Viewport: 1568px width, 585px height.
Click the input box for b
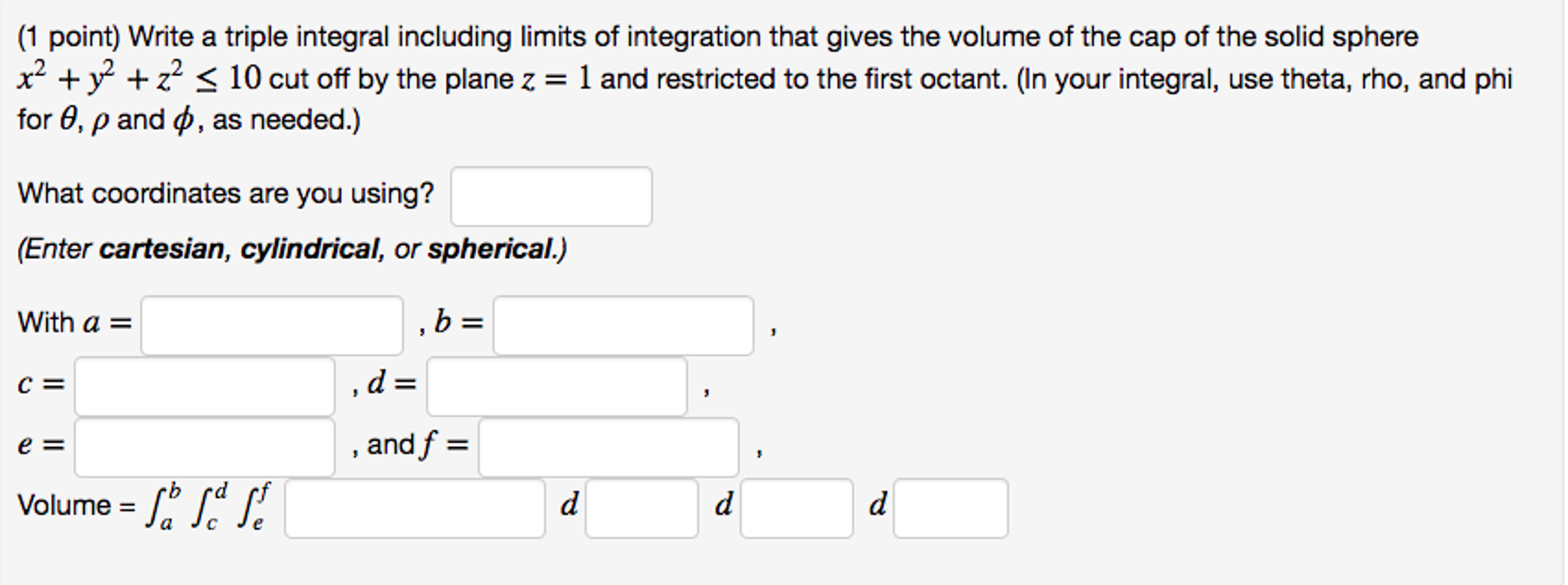click(624, 324)
